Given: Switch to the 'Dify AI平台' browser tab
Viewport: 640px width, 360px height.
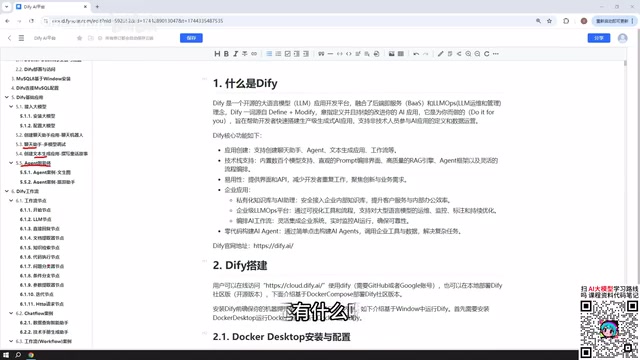Looking at the screenshot, I should point(51,7).
